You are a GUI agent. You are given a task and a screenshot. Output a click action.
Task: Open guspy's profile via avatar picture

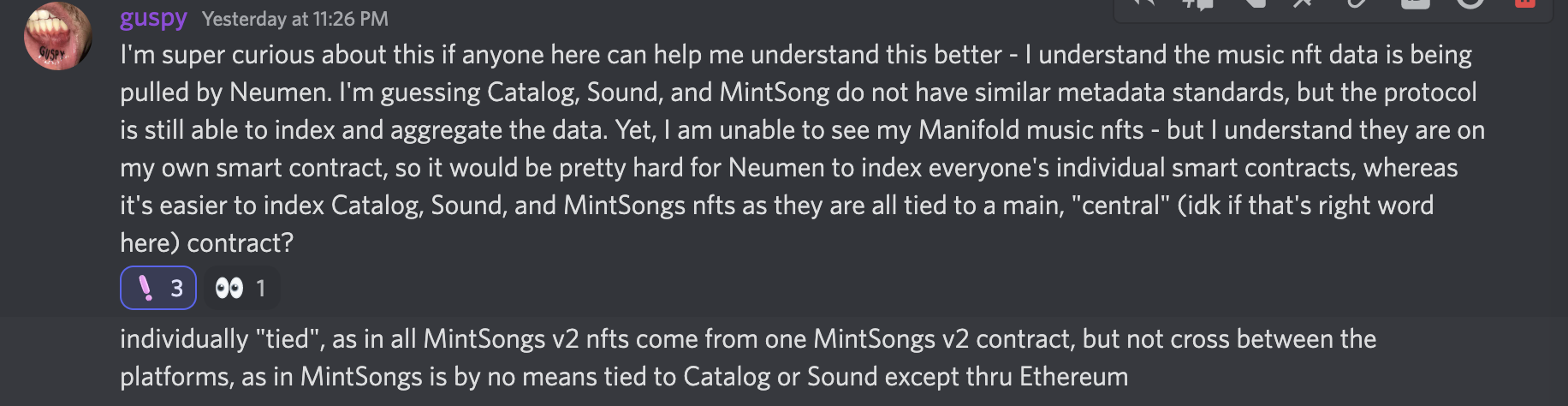(x=58, y=36)
